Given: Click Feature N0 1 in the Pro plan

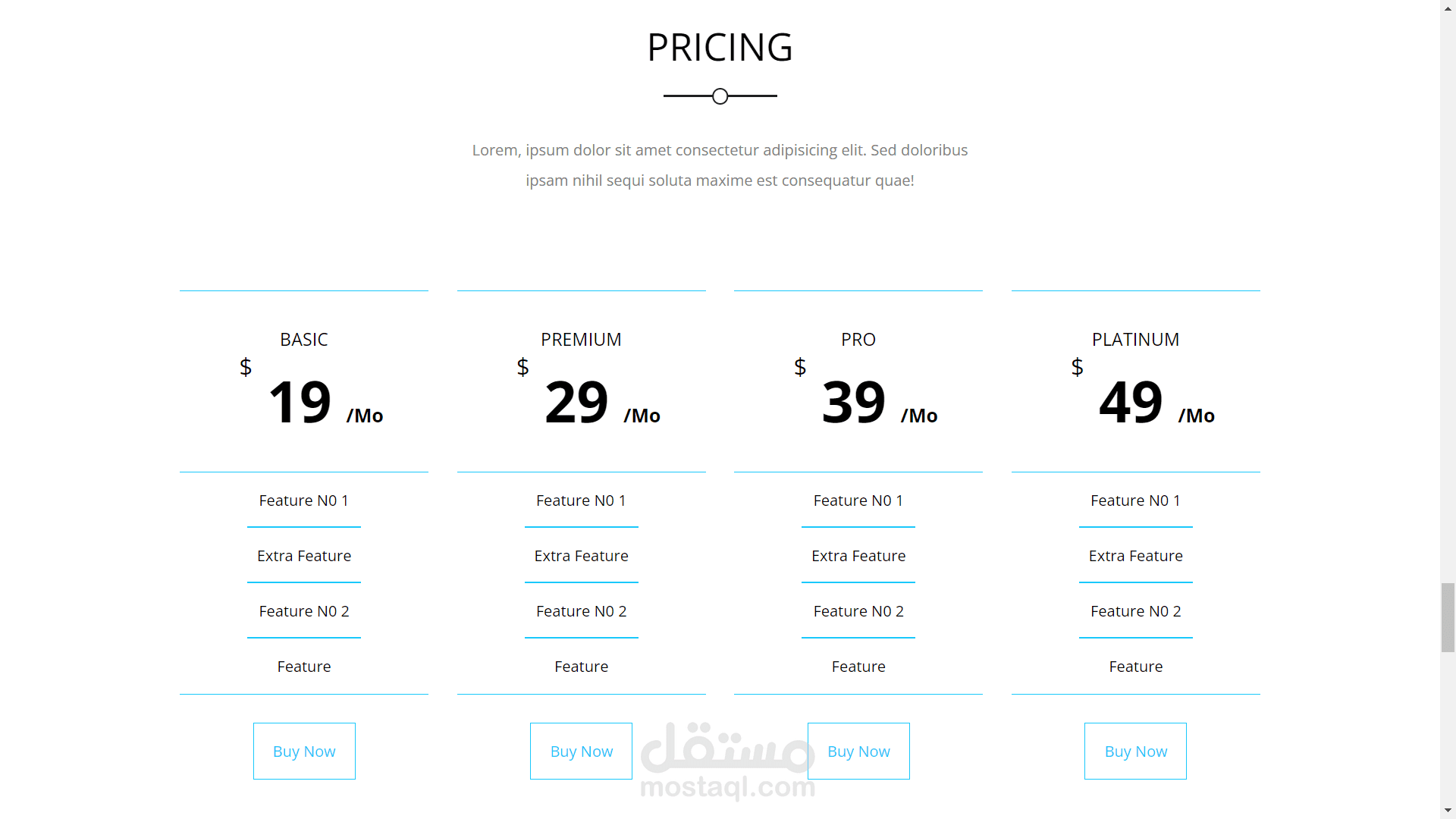Looking at the screenshot, I should click(858, 500).
